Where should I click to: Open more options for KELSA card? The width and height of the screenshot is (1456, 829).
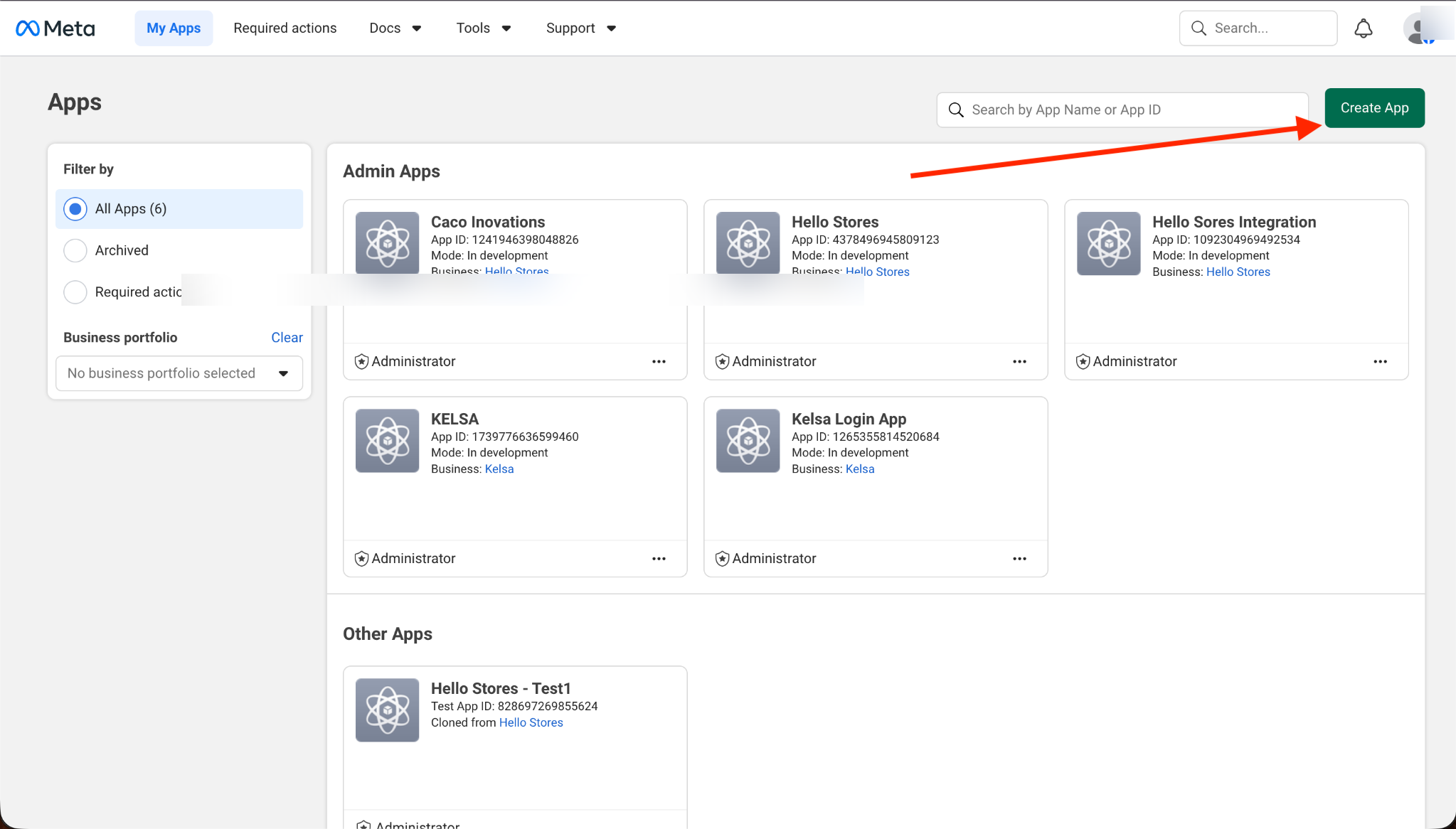point(659,558)
